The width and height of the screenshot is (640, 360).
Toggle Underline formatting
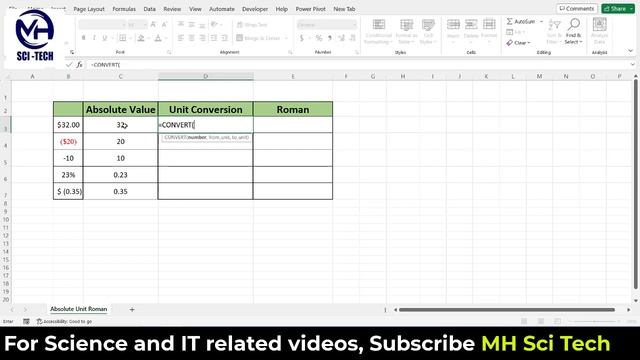point(105,38)
